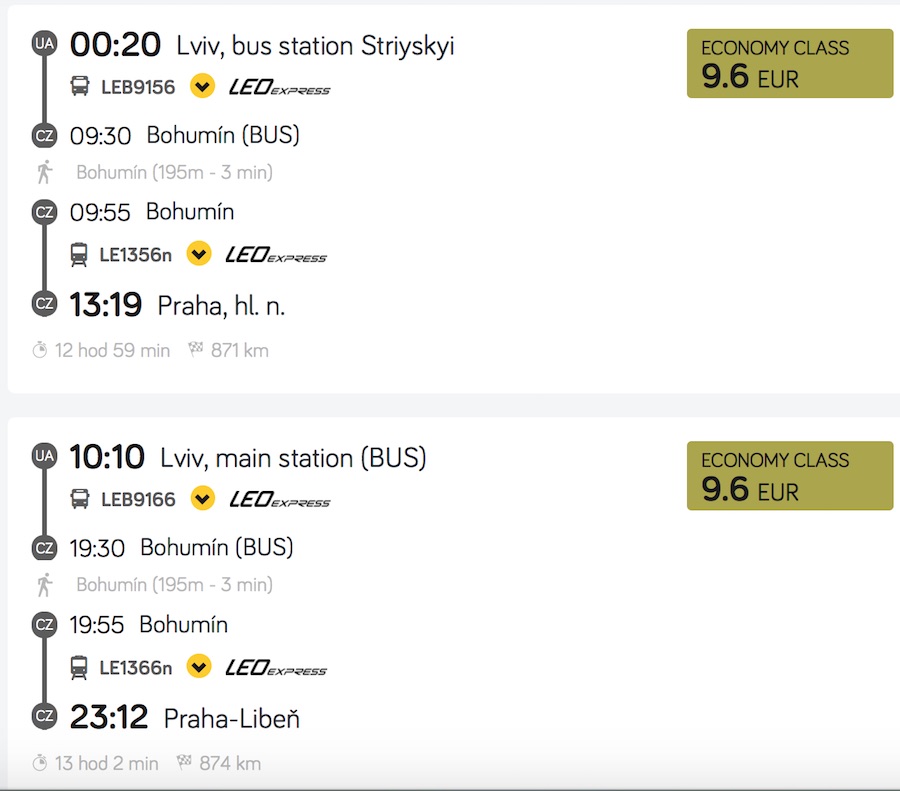Select Economy Class 9.6 EUR for 10:10 departure
This screenshot has height=791, width=900.
click(789, 476)
